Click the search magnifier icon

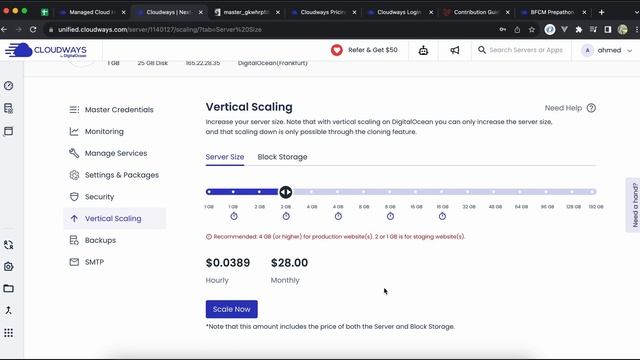point(482,50)
